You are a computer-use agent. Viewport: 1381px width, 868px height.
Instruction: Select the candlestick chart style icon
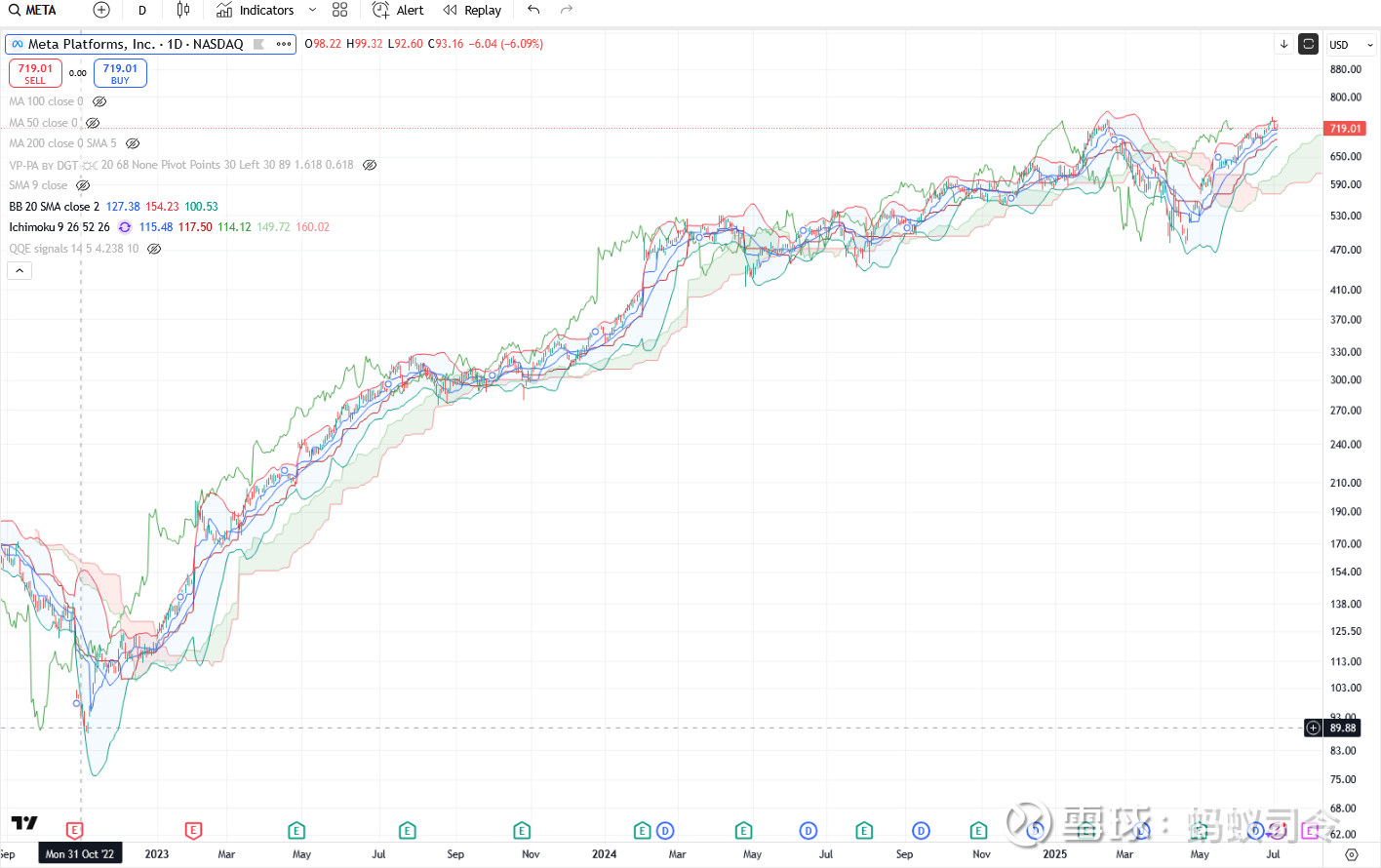(181, 11)
